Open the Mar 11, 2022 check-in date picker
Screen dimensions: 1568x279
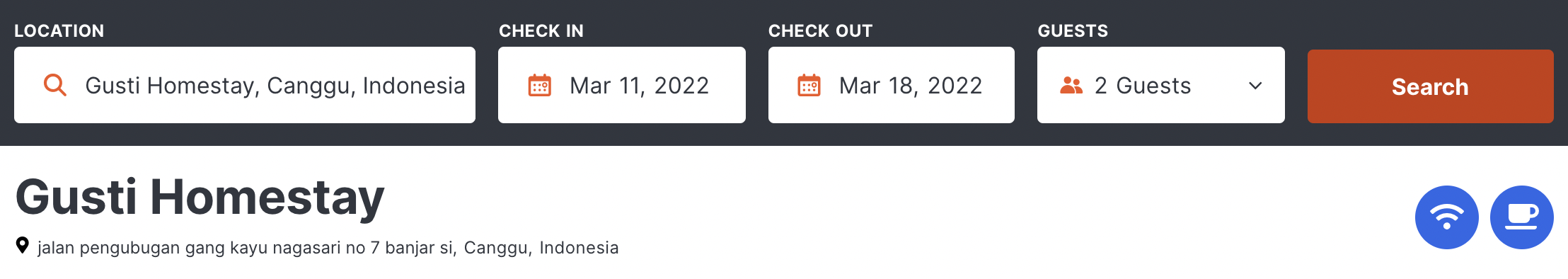(x=622, y=85)
